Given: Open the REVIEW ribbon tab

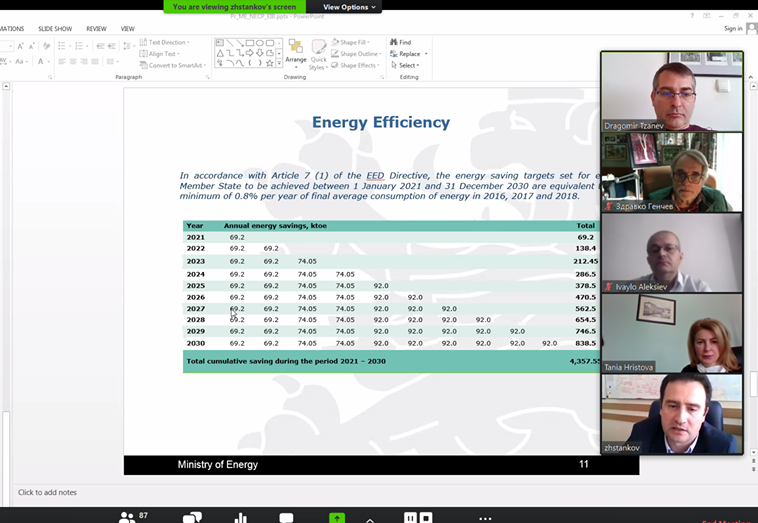Looking at the screenshot, I should [x=96, y=29].
